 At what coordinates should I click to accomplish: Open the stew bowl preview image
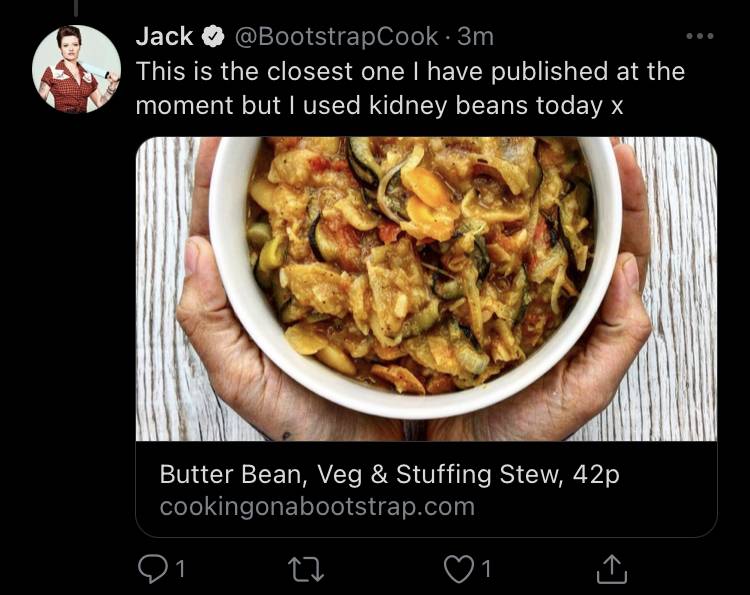[426, 289]
